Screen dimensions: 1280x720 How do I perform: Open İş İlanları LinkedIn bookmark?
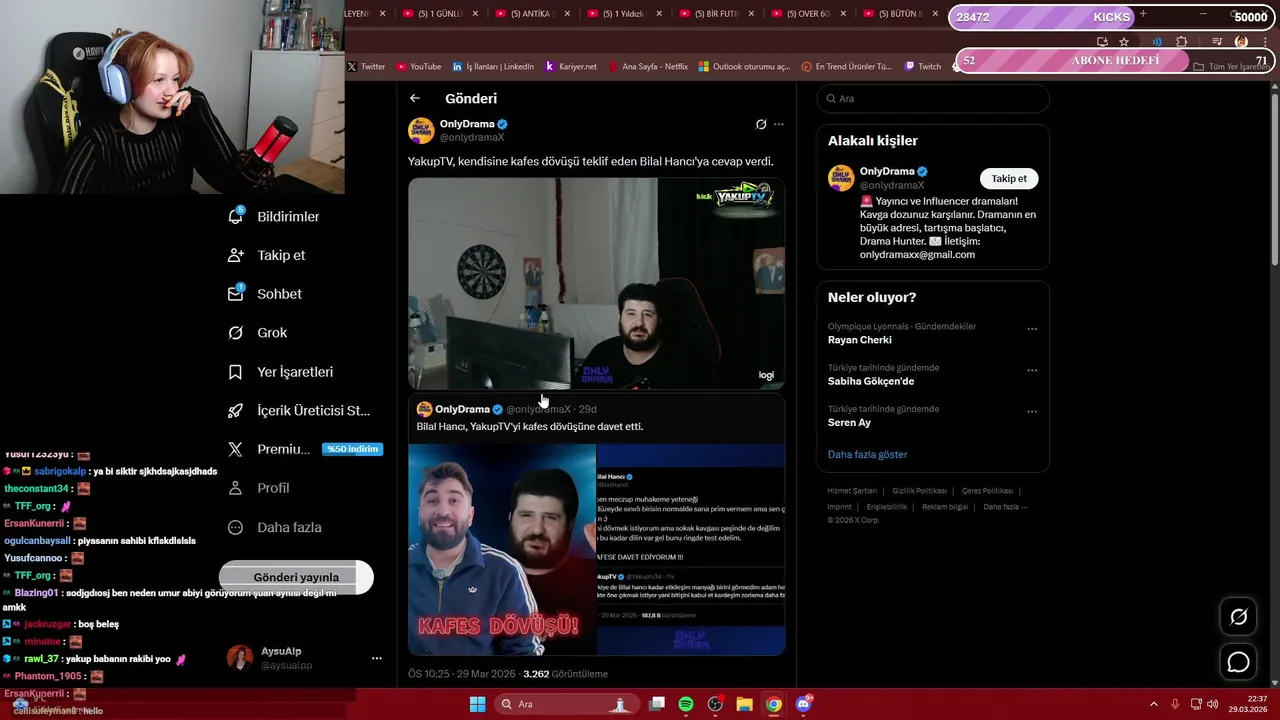coord(493,66)
